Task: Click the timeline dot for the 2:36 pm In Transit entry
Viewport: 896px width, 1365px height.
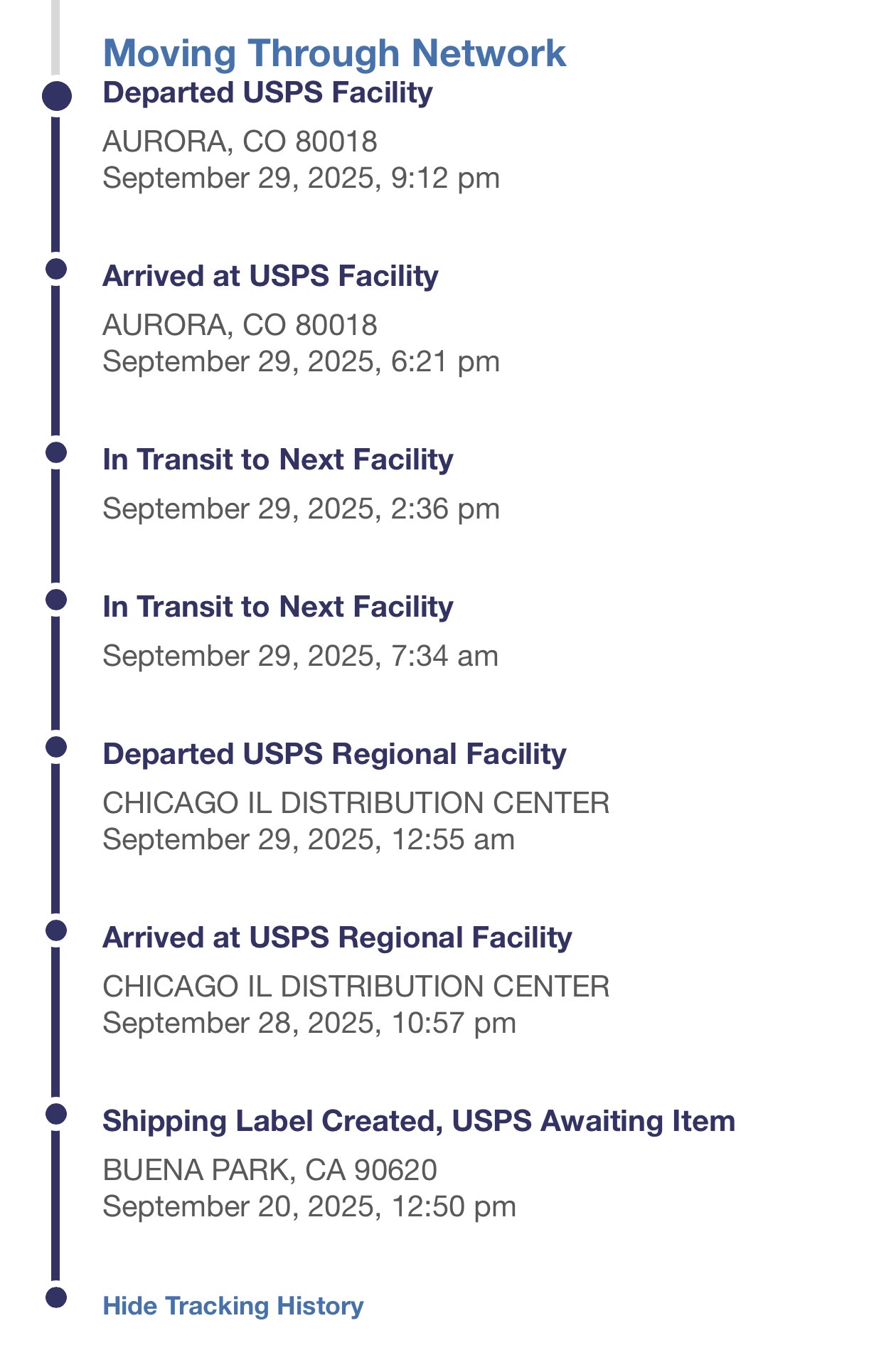Action: pyautogui.click(x=56, y=452)
